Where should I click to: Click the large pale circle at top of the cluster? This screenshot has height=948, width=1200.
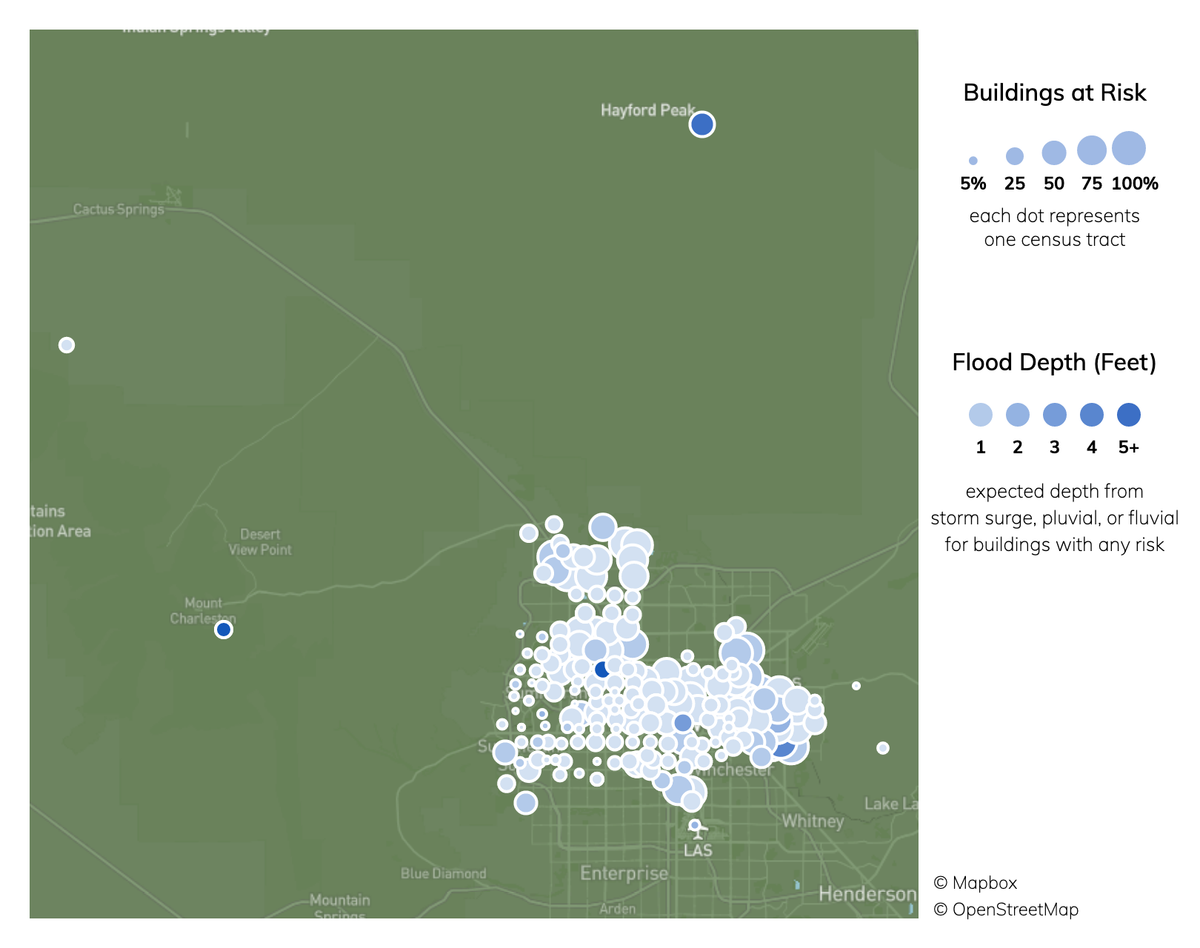point(602,524)
